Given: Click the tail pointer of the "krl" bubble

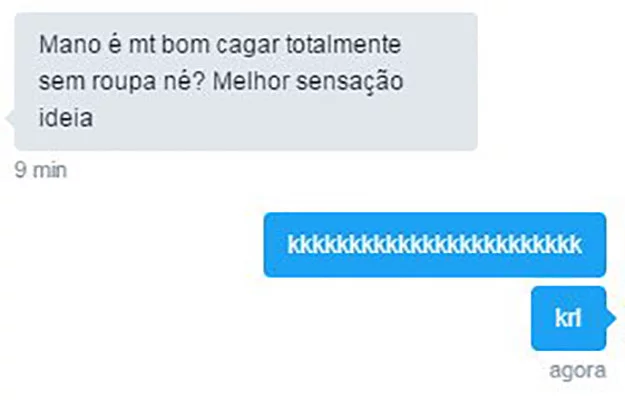Looking at the screenshot, I should (x=611, y=318).
